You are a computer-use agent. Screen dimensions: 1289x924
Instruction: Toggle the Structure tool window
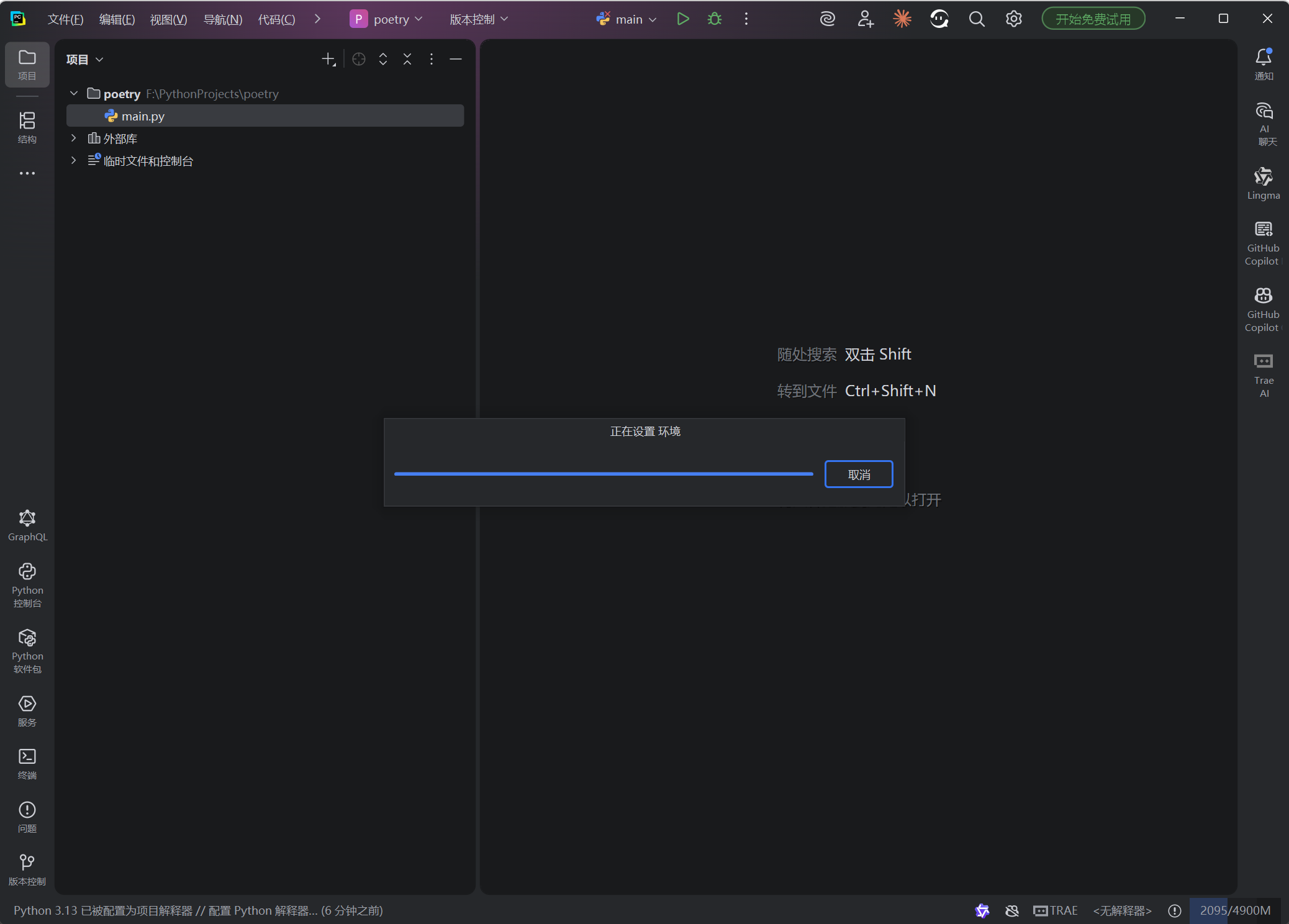(27, 127)
